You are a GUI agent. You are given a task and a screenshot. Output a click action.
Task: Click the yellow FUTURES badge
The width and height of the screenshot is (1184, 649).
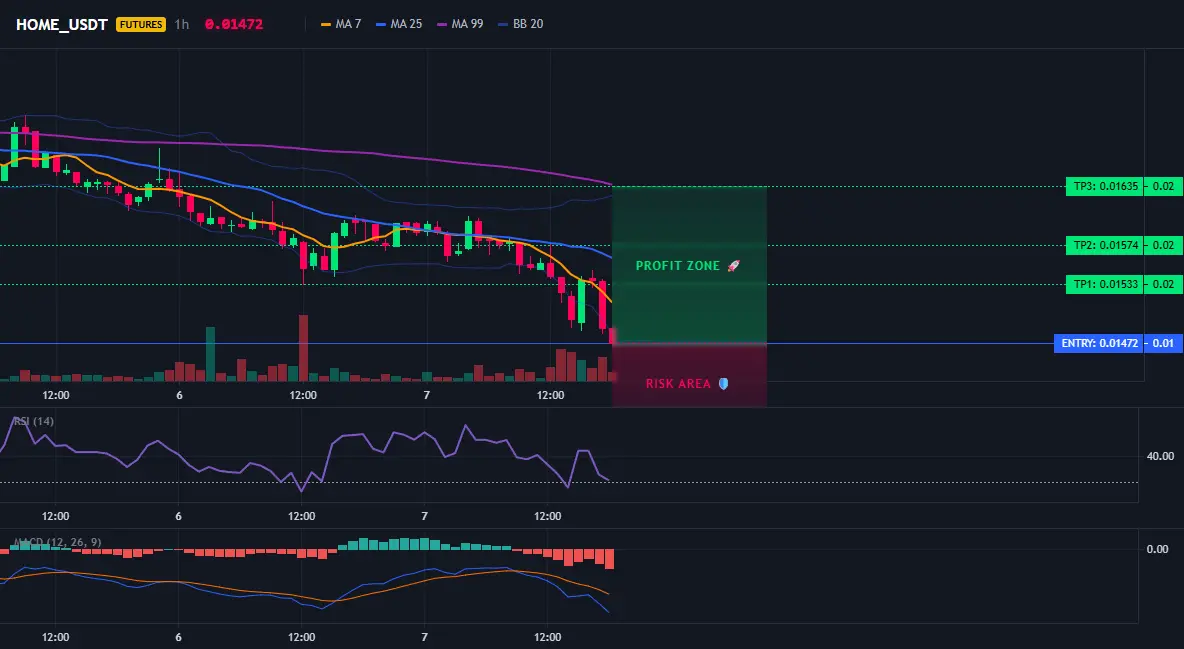click(140, 24)
